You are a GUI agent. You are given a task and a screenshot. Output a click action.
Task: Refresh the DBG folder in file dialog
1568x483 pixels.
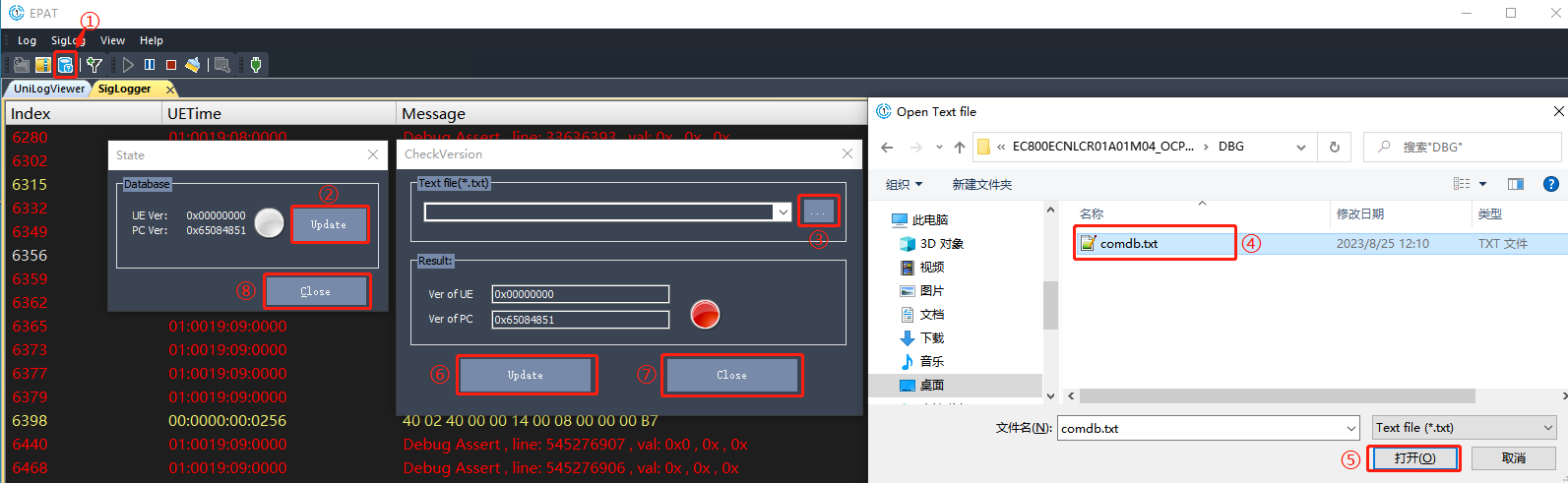pos(1334,147)
